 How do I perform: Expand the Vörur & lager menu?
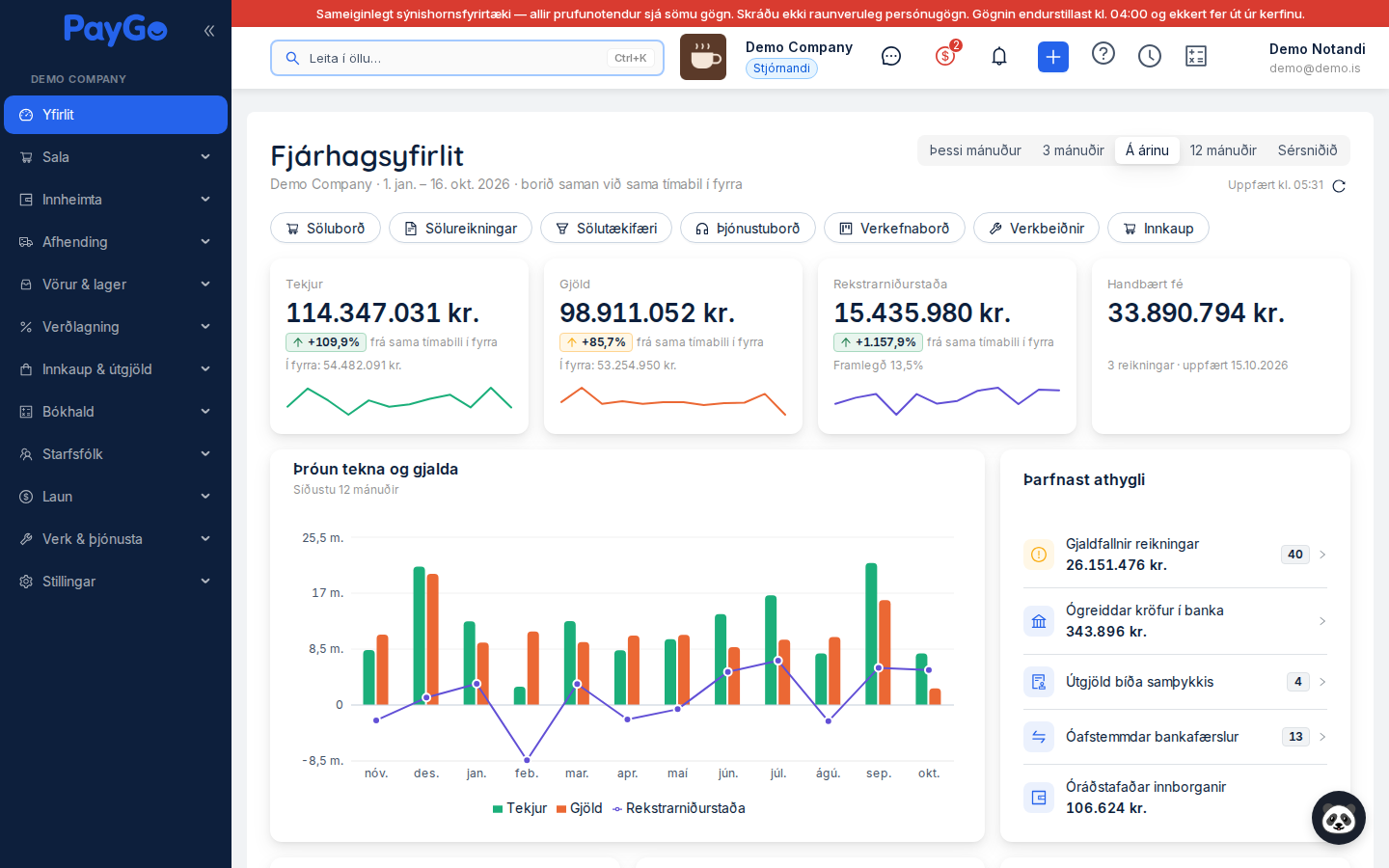click(116, 285)
